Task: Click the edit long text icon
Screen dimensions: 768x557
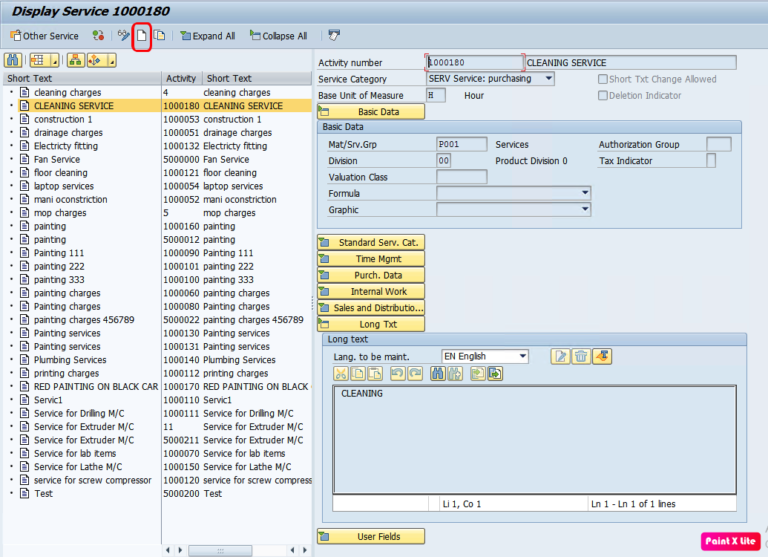Action: 560,356
